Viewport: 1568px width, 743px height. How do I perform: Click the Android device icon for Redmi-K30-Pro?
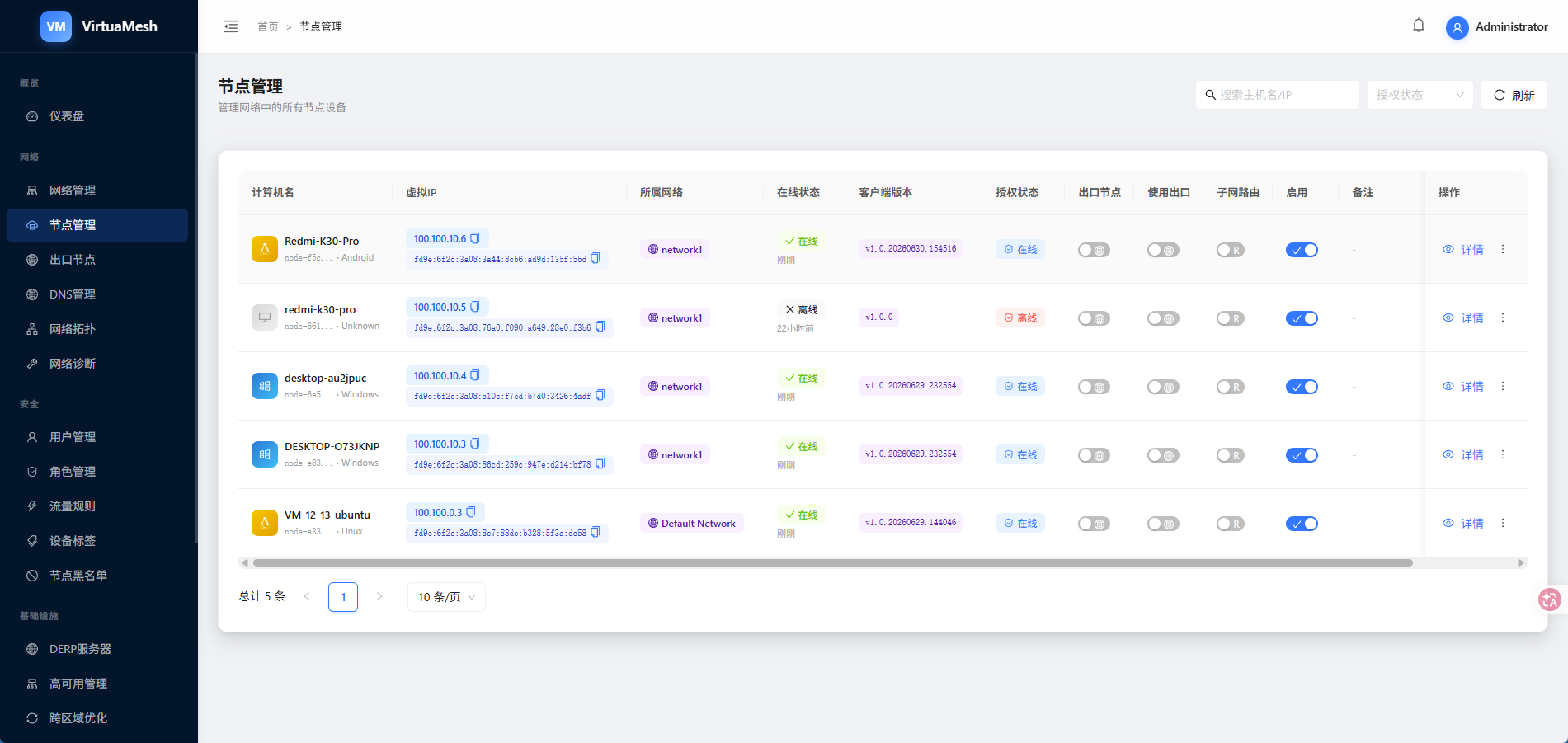pos(265,249)
